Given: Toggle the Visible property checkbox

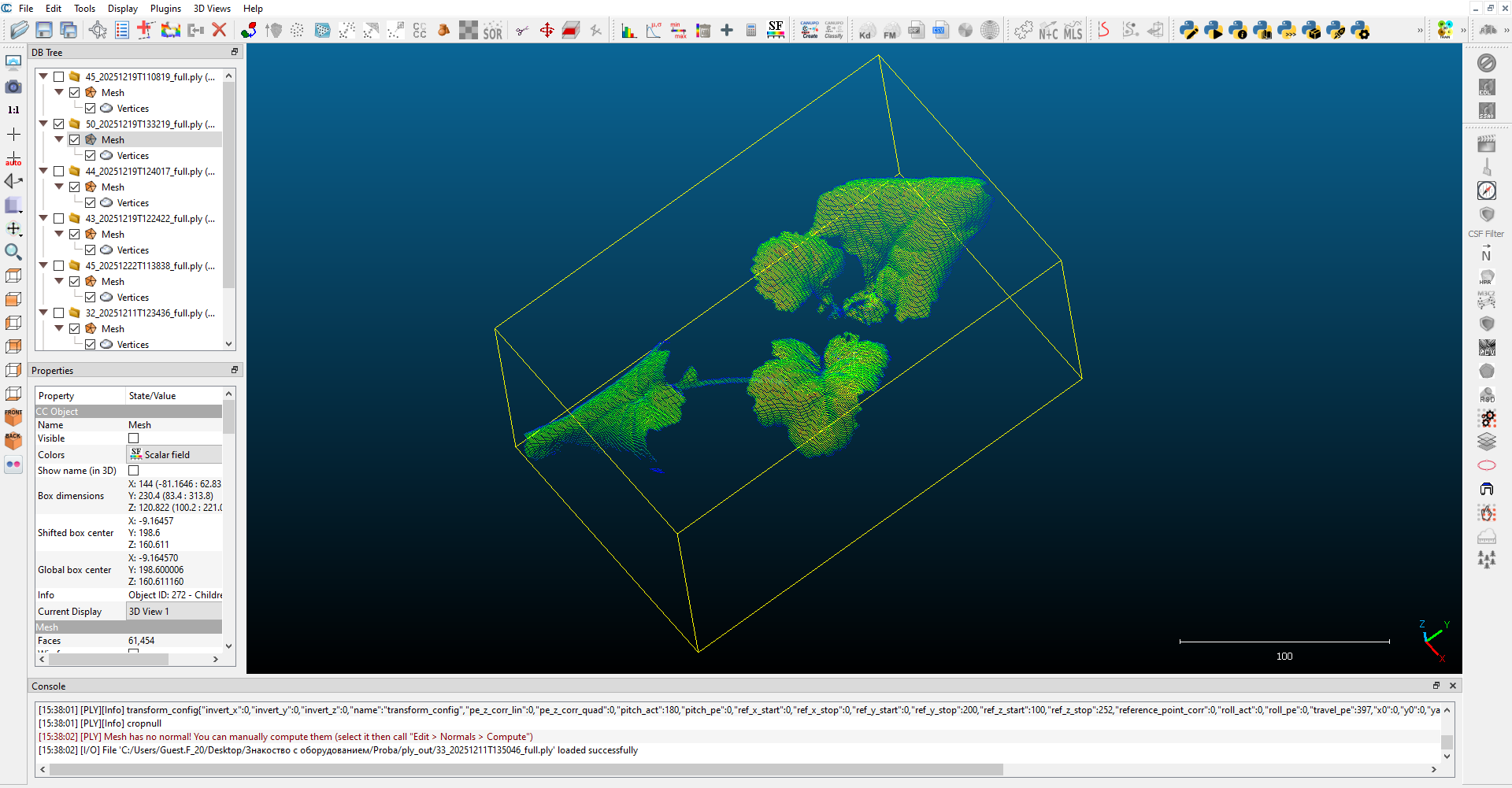Looking at the screenshot, I should 134,438.
